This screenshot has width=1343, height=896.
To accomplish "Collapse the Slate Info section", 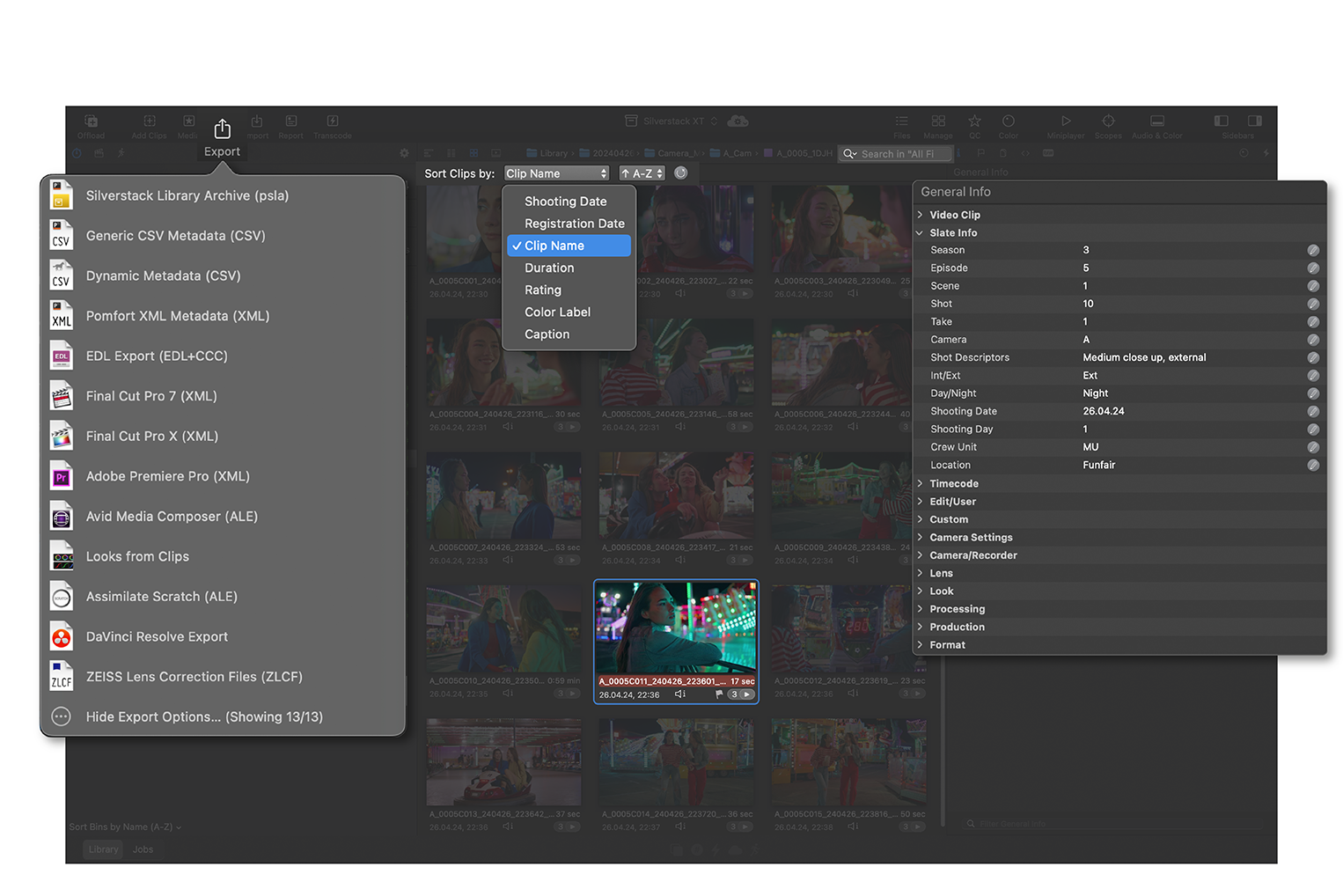I will [920, 233].
